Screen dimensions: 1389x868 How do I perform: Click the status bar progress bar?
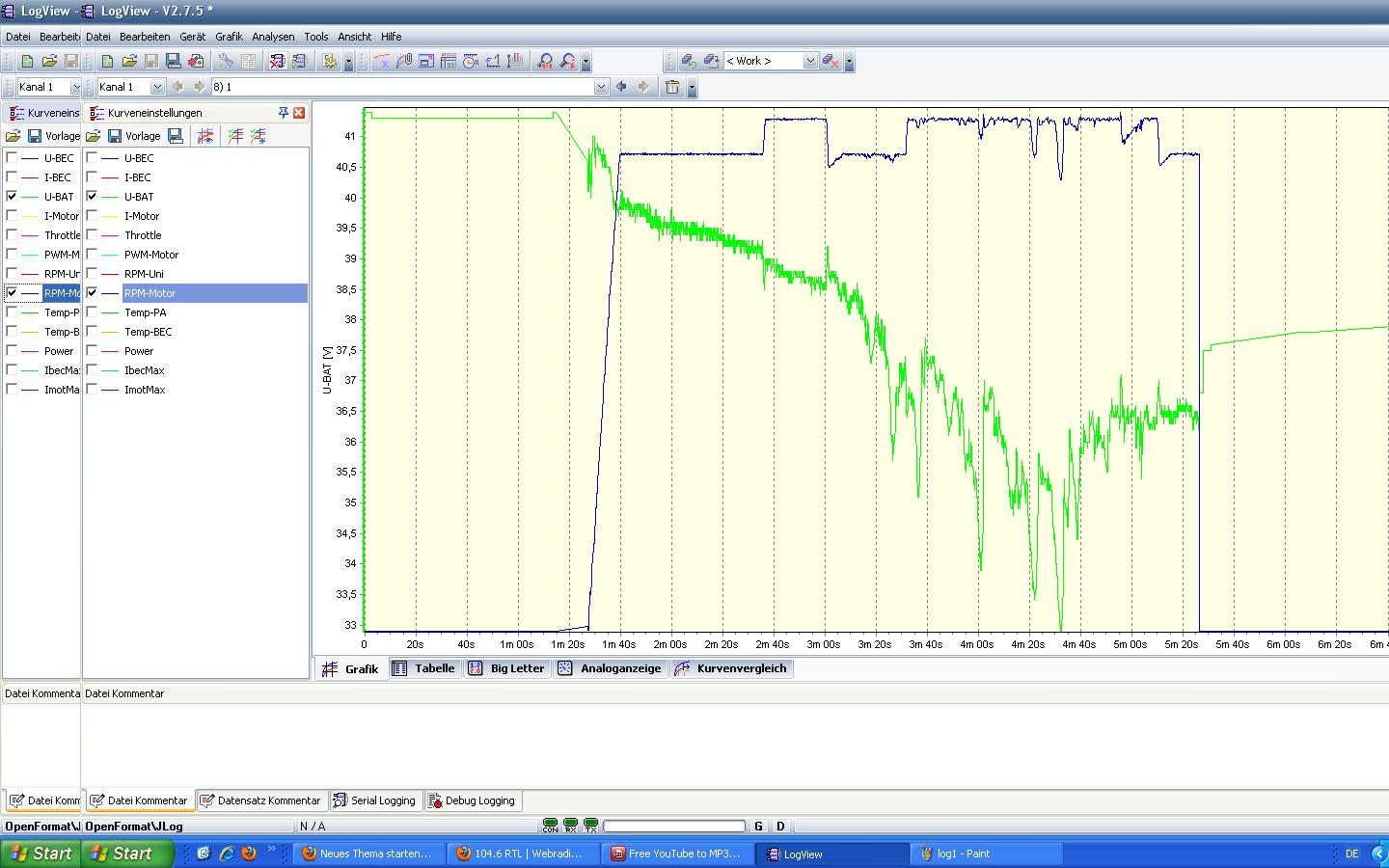coord(674,827)
